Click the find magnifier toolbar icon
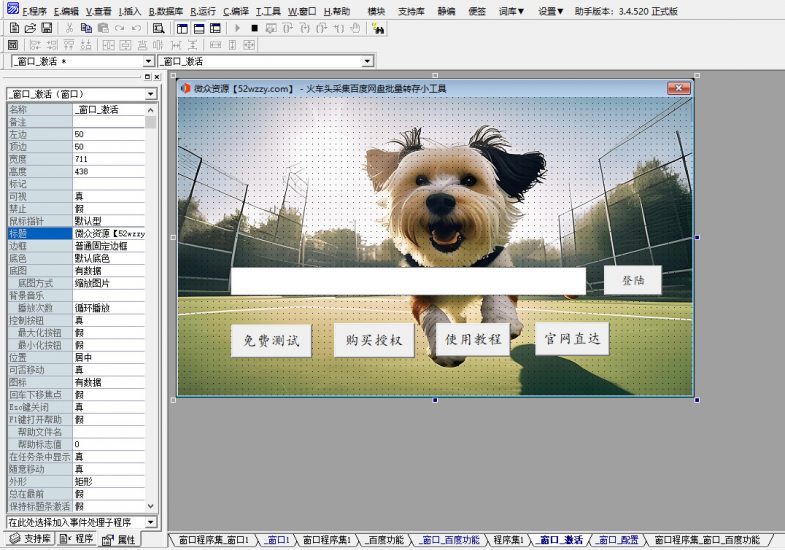 click(158, 28)
